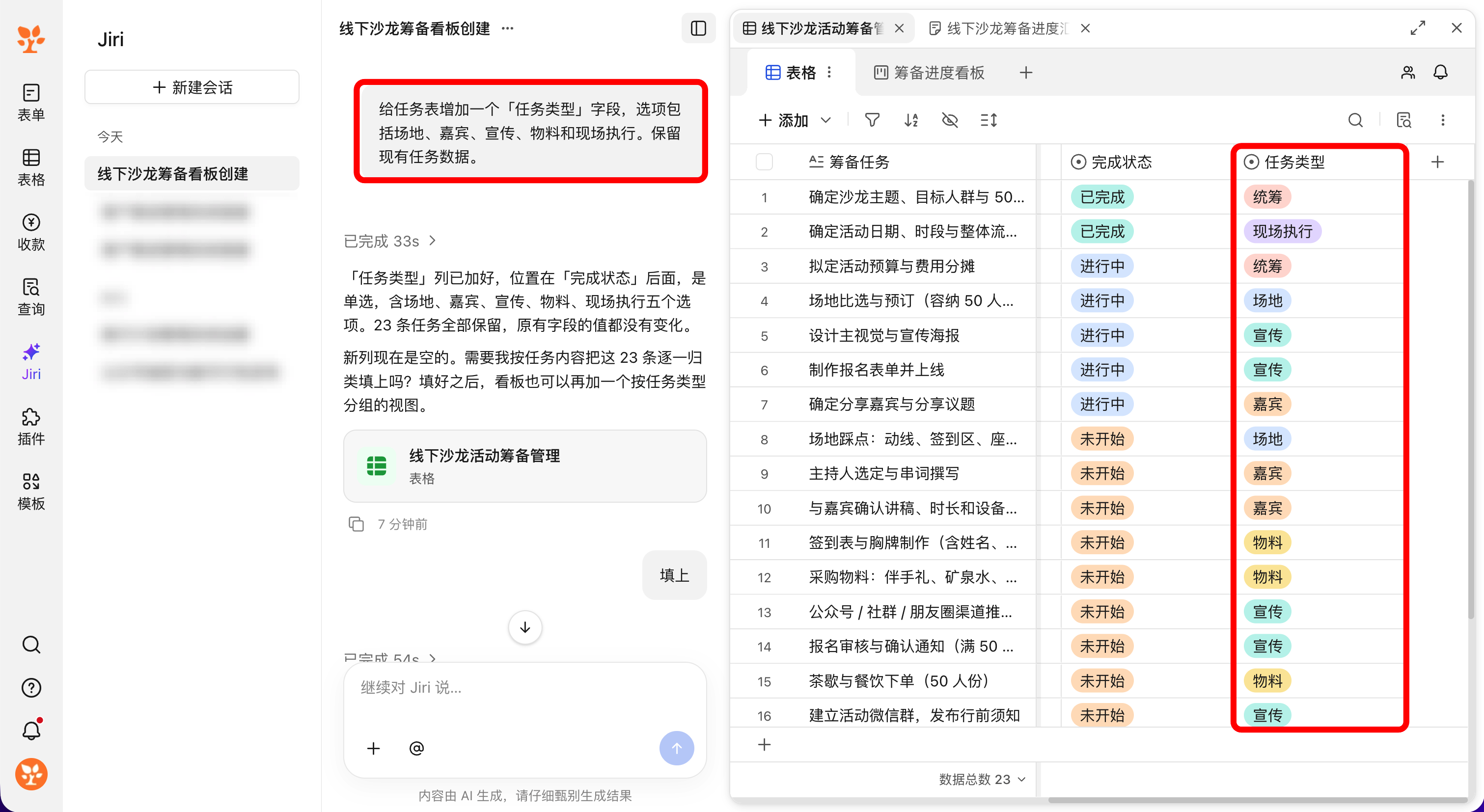Add a new row at table bottom
The width and height of the screenshot is (1484, 812).
coord(764,745)
